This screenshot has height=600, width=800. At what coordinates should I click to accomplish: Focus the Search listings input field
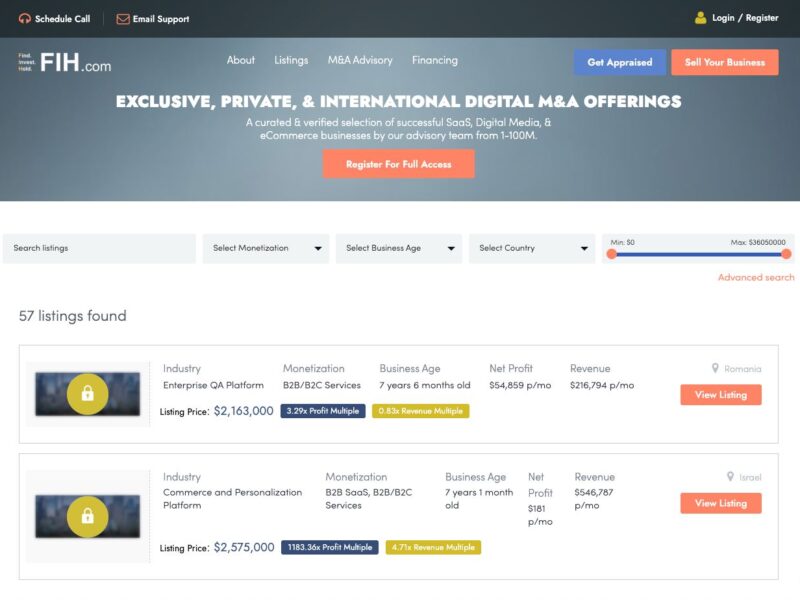[99, 248]
